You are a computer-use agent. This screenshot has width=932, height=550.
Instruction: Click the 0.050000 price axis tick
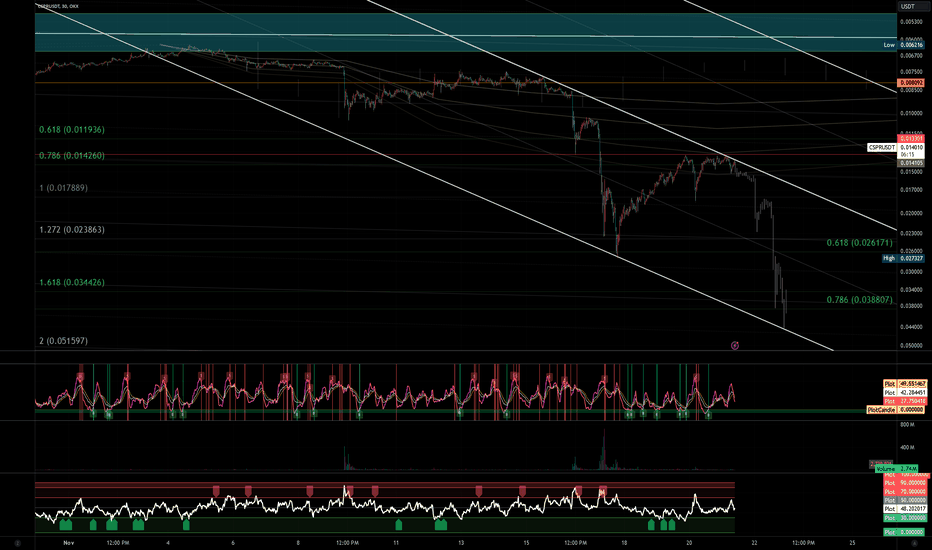click(x=911, y=345)
